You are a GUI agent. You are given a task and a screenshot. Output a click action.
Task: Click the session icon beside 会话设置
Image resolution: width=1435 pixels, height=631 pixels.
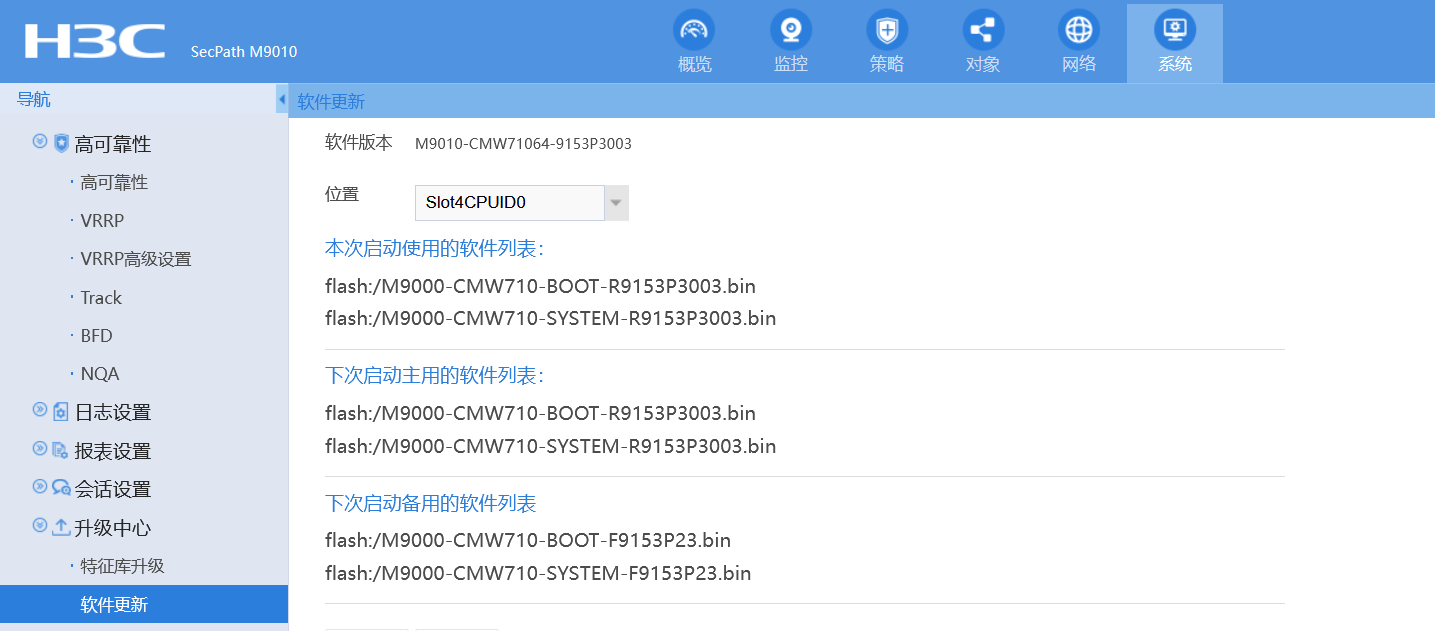point(61,488)
